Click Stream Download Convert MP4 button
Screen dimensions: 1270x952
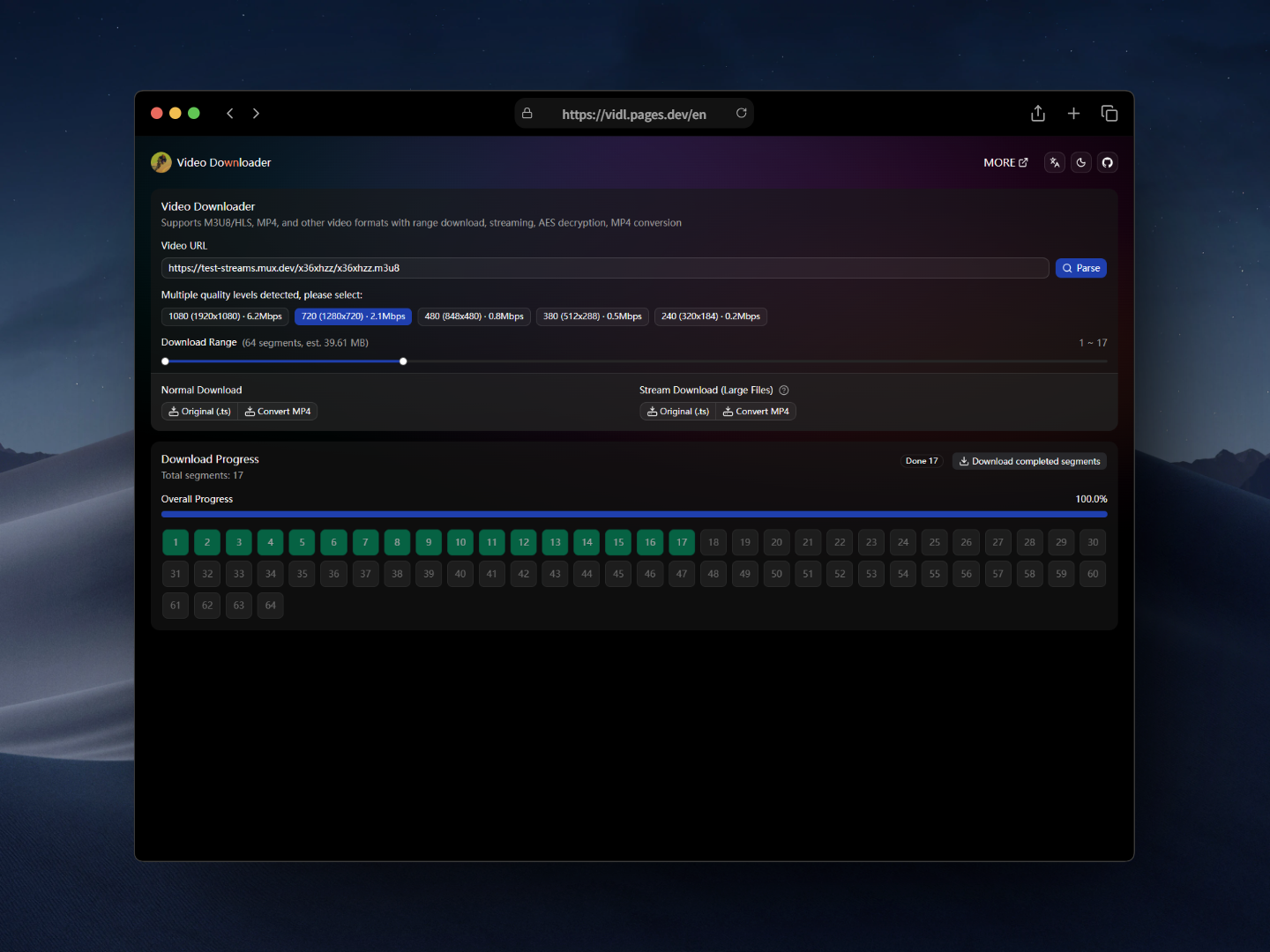tap(756, 412)
